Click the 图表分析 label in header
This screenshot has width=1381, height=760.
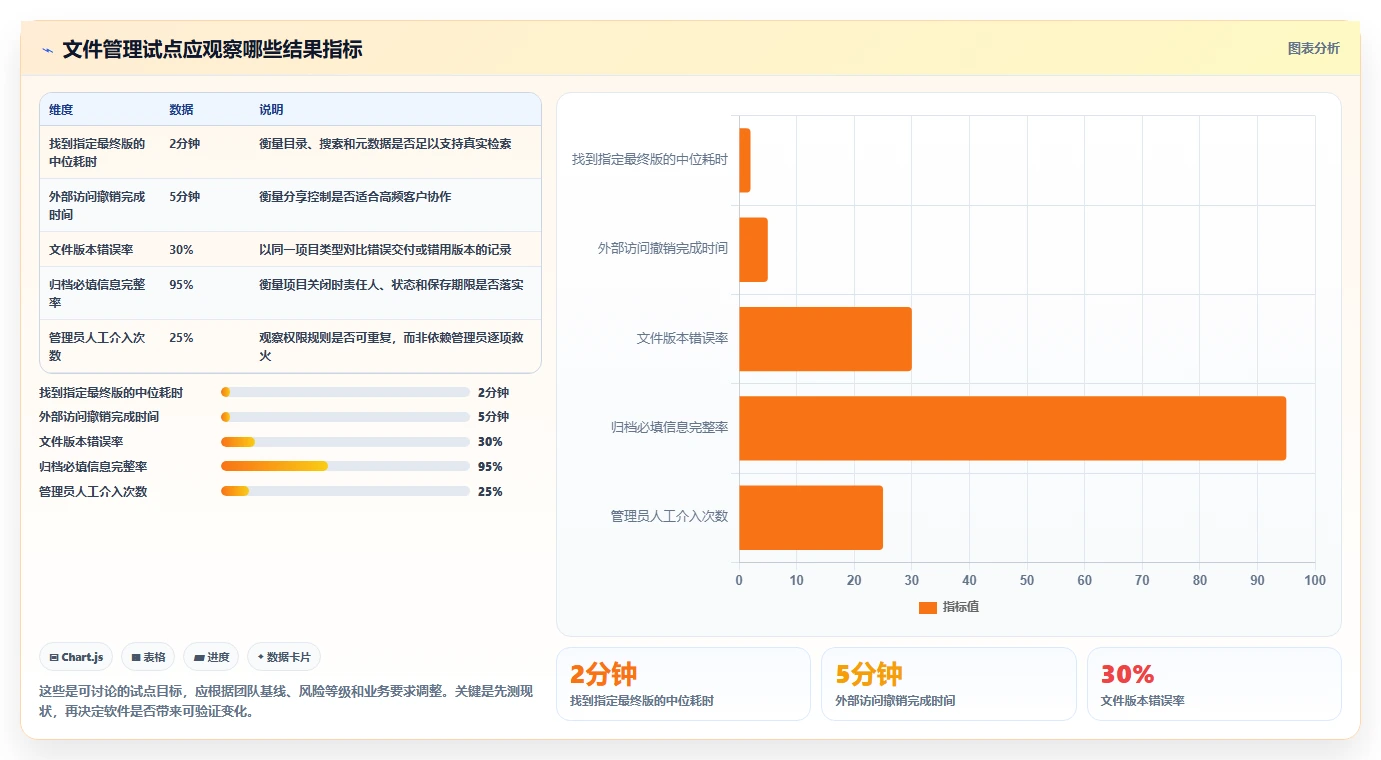[1313, 48]
